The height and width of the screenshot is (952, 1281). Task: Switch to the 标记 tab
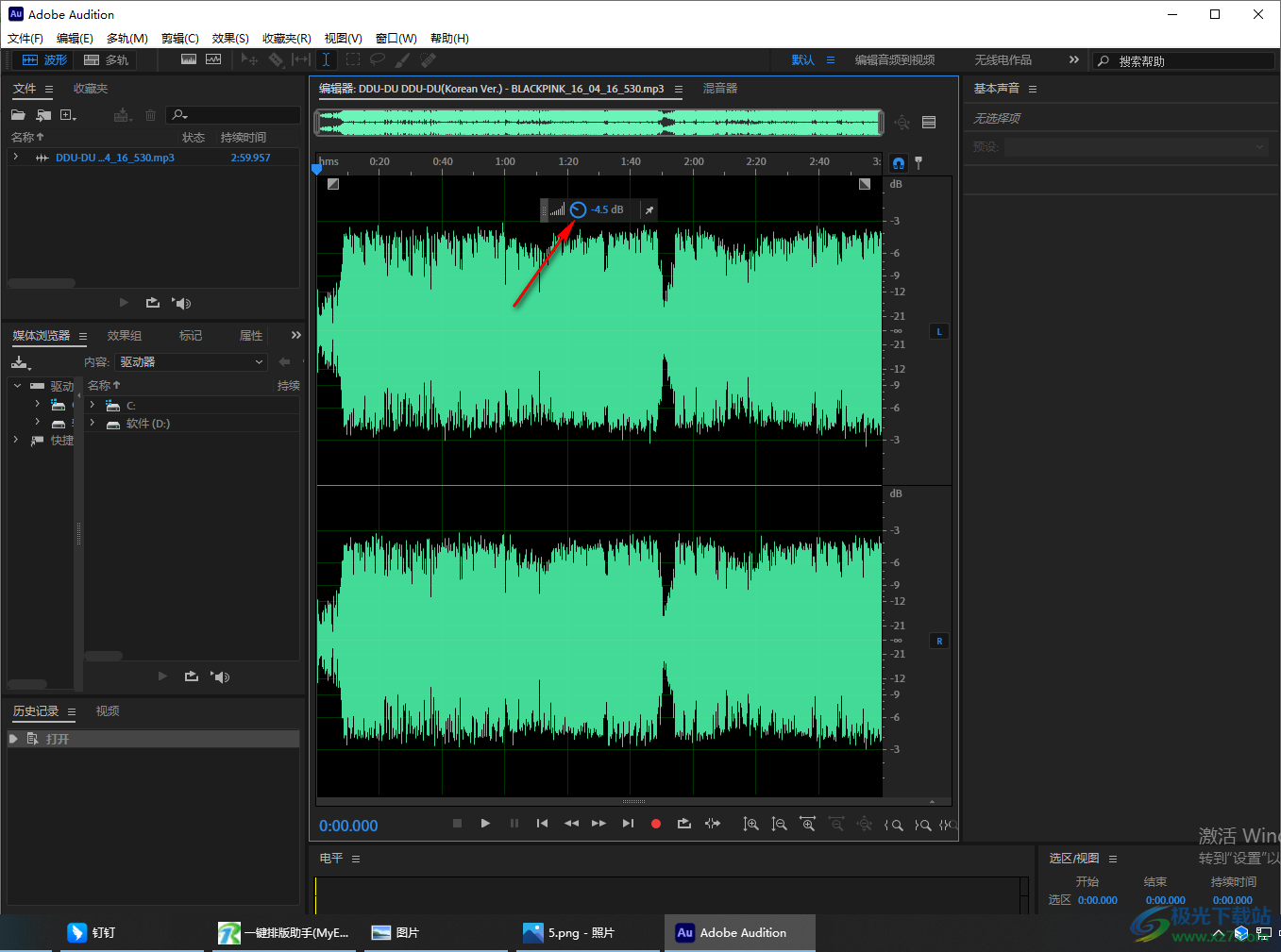191,336
